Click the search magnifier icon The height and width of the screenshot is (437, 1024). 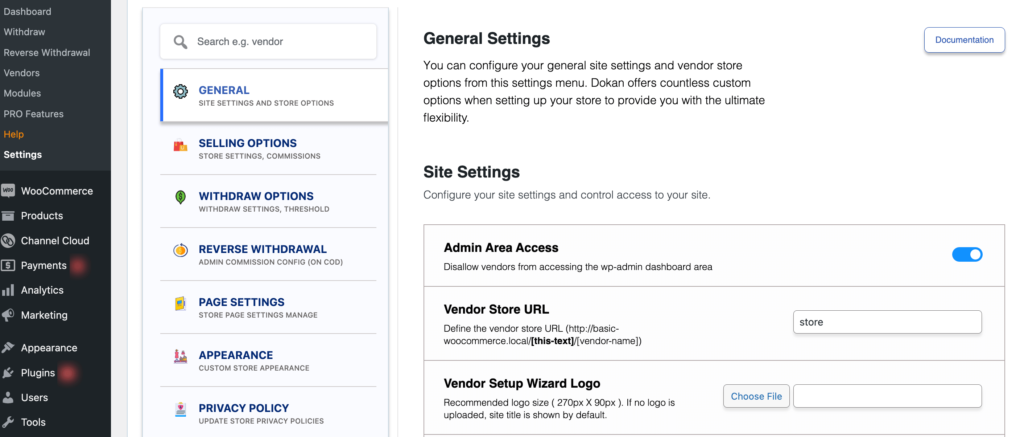pos(180,42)
